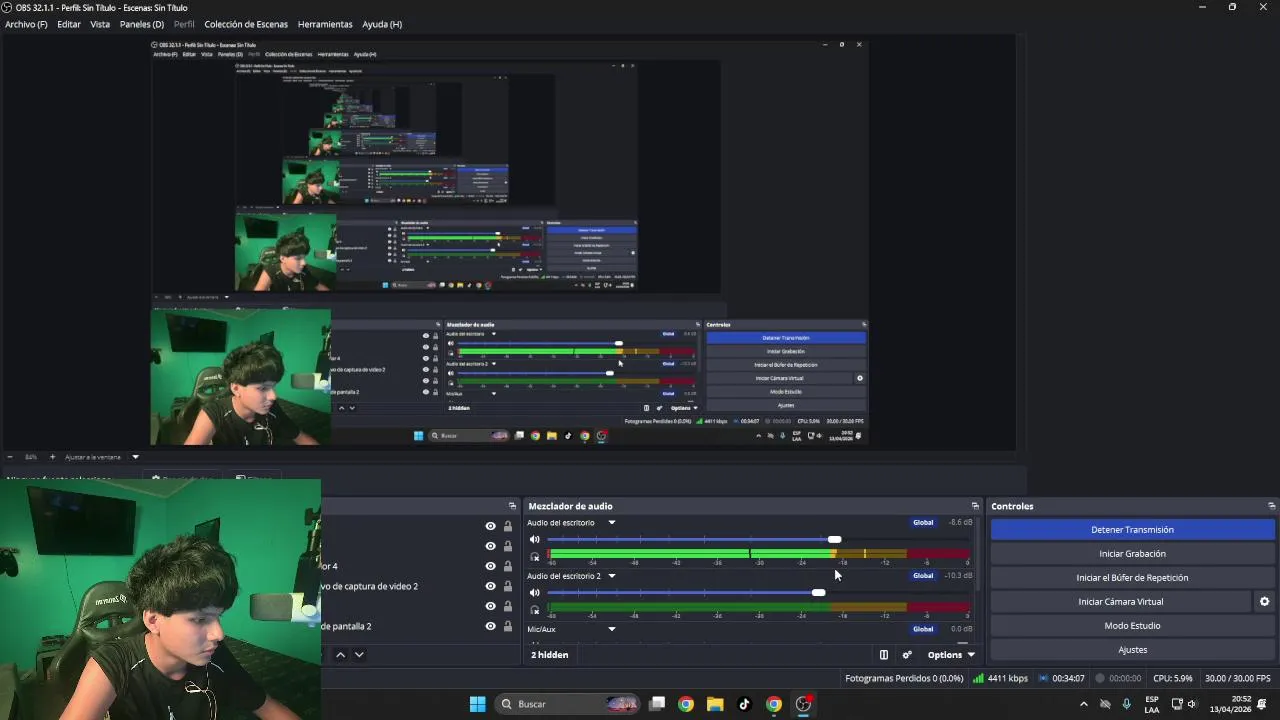
Task: Toggle the Global badge for Audio del escritorio 2
Action: (923, 575)
